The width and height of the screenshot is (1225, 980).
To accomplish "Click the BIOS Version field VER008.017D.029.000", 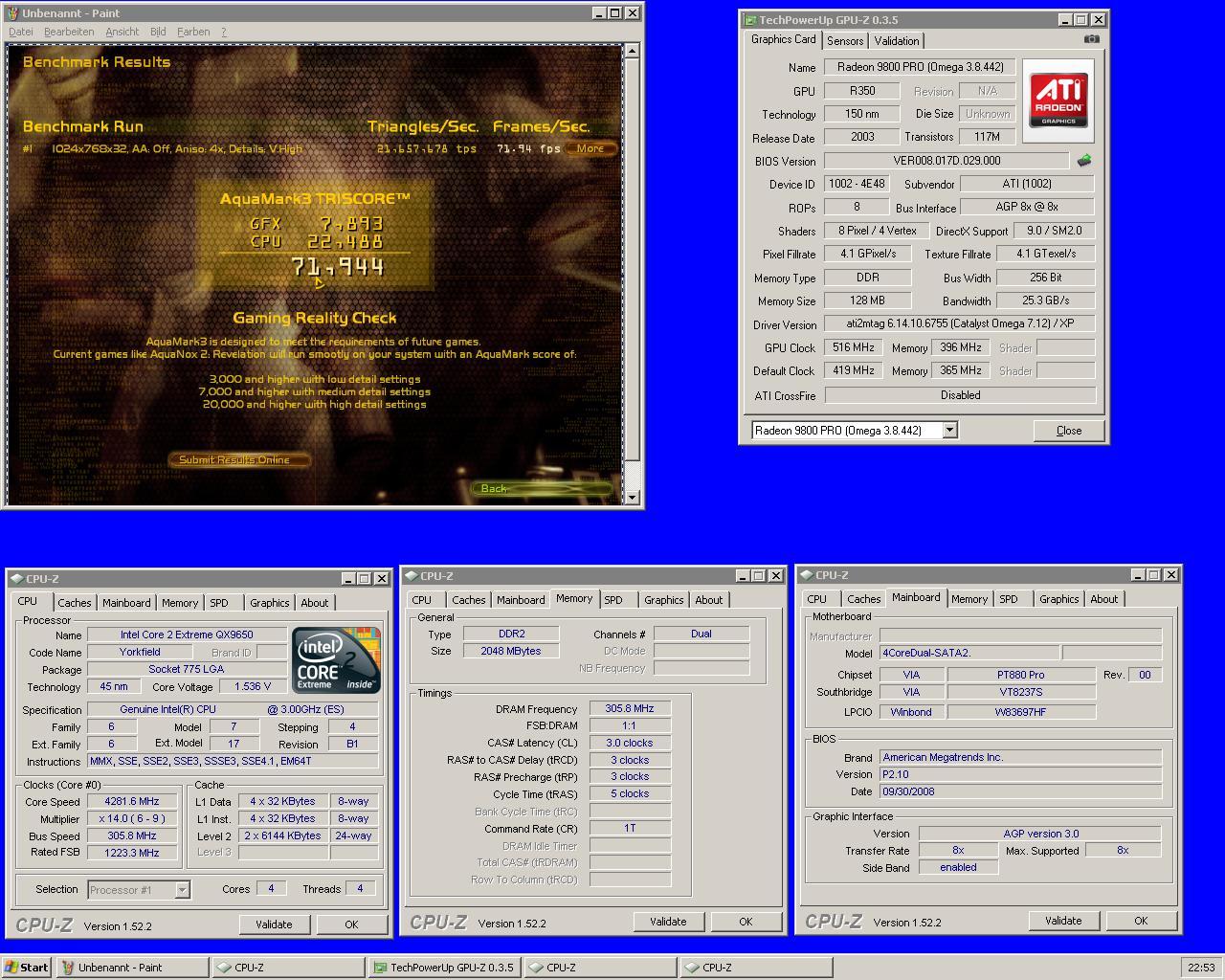I will click(947, 161).
